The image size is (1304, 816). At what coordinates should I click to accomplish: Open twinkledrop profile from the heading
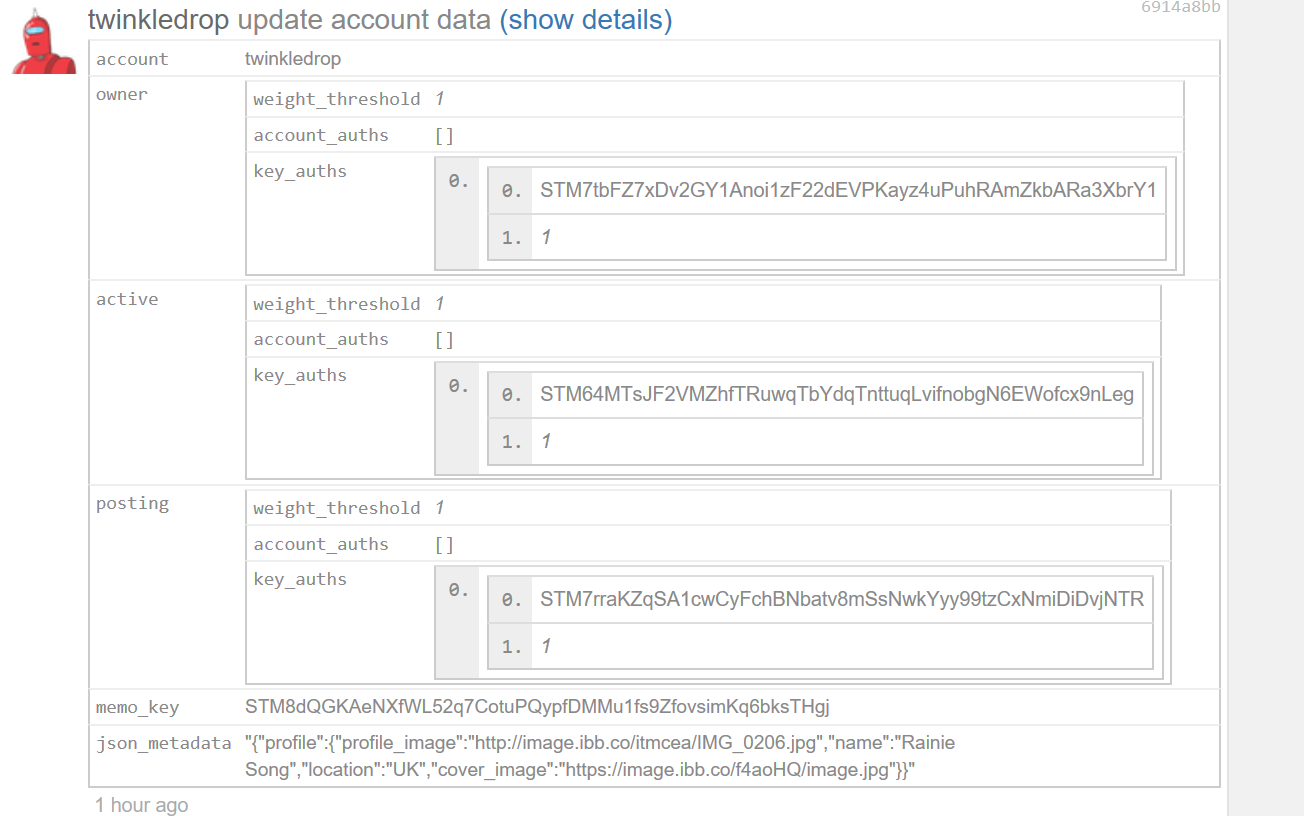158,20
